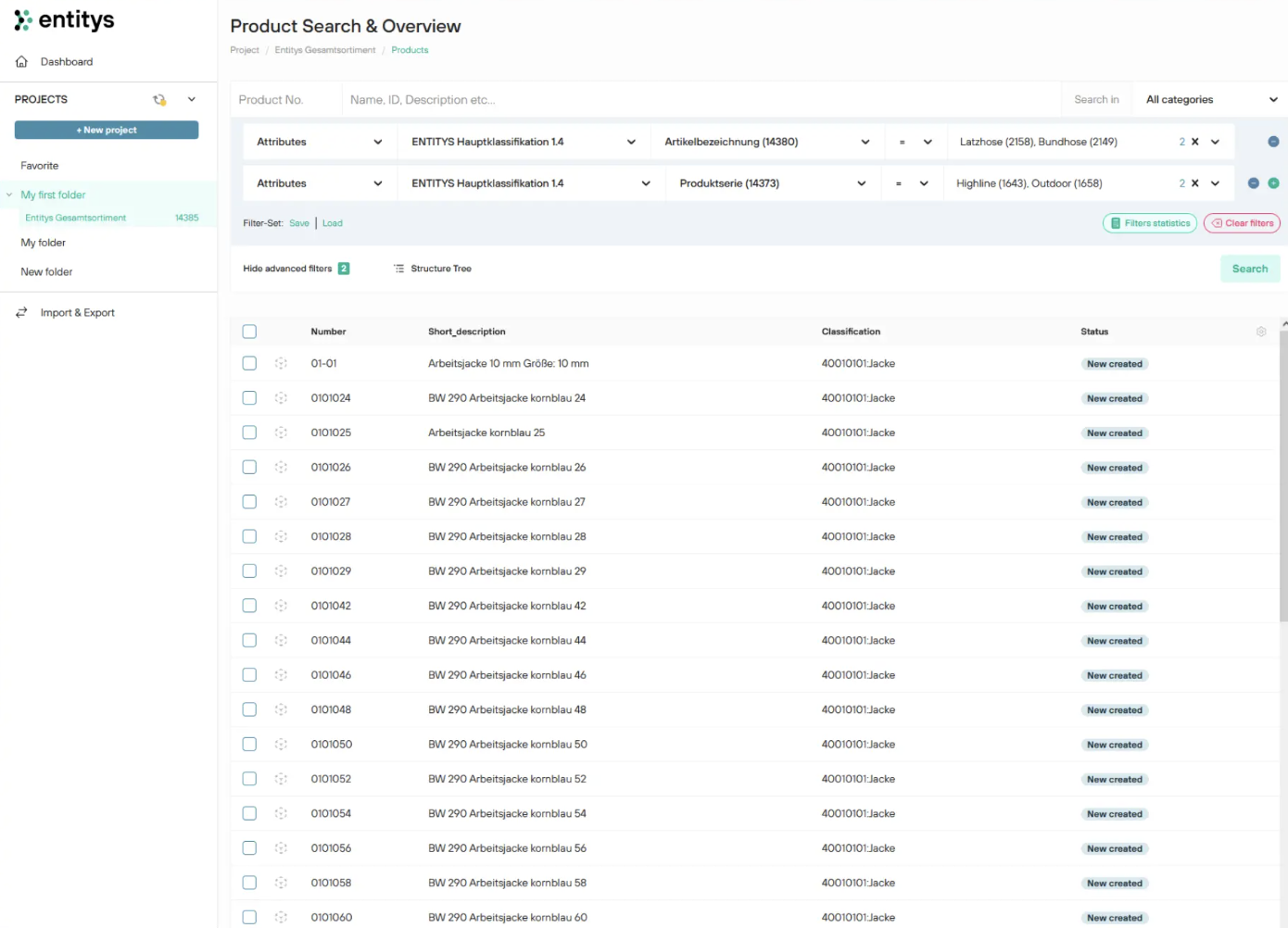
Task: Click the Save filter-set link
Action: point(299,223)
